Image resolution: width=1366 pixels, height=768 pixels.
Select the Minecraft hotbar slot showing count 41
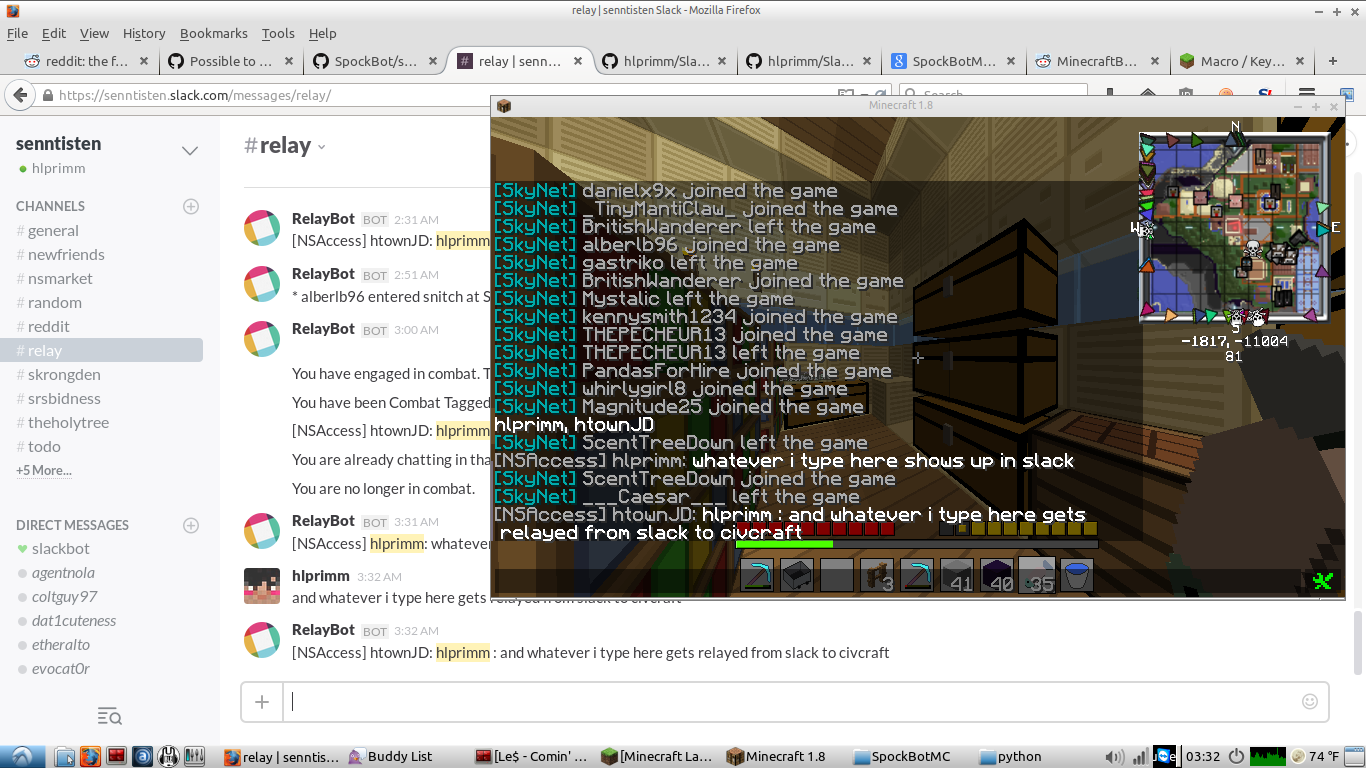point(957,576)
